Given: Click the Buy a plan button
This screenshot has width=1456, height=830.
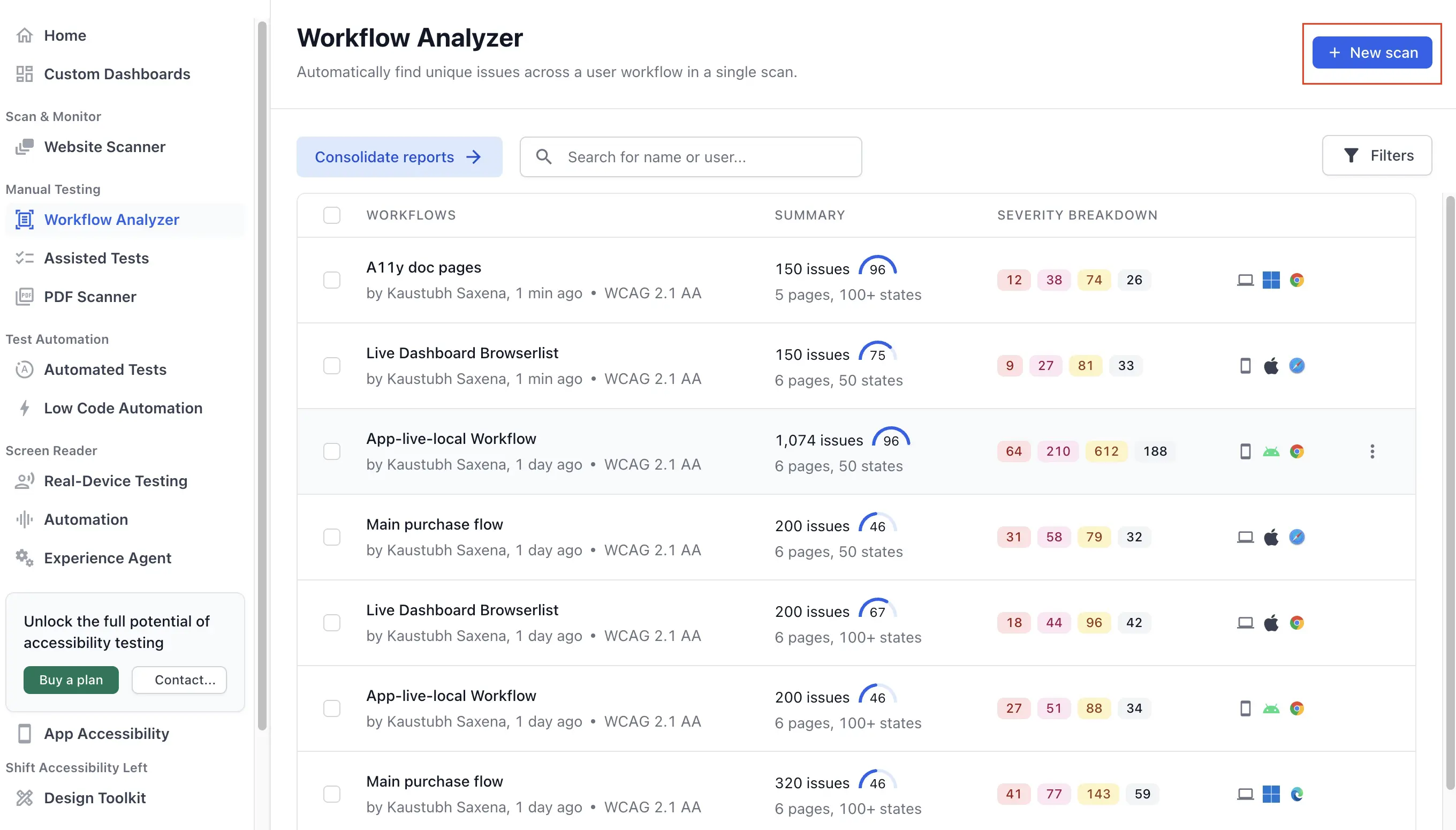Looking at the screenshot, I should point(71,680).
